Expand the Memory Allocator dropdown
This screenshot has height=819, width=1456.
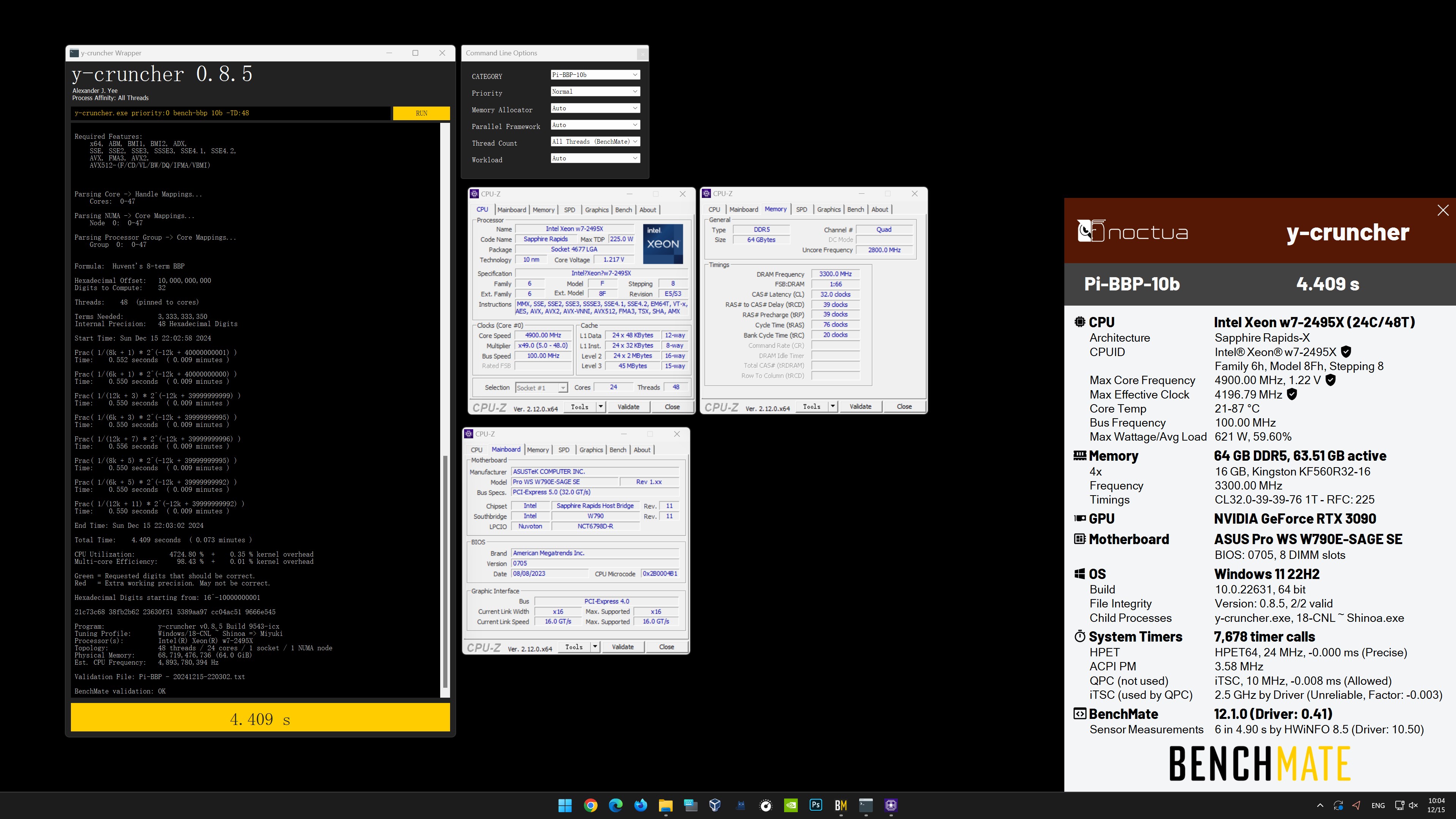pyautogui.click(x=595, y=108)
